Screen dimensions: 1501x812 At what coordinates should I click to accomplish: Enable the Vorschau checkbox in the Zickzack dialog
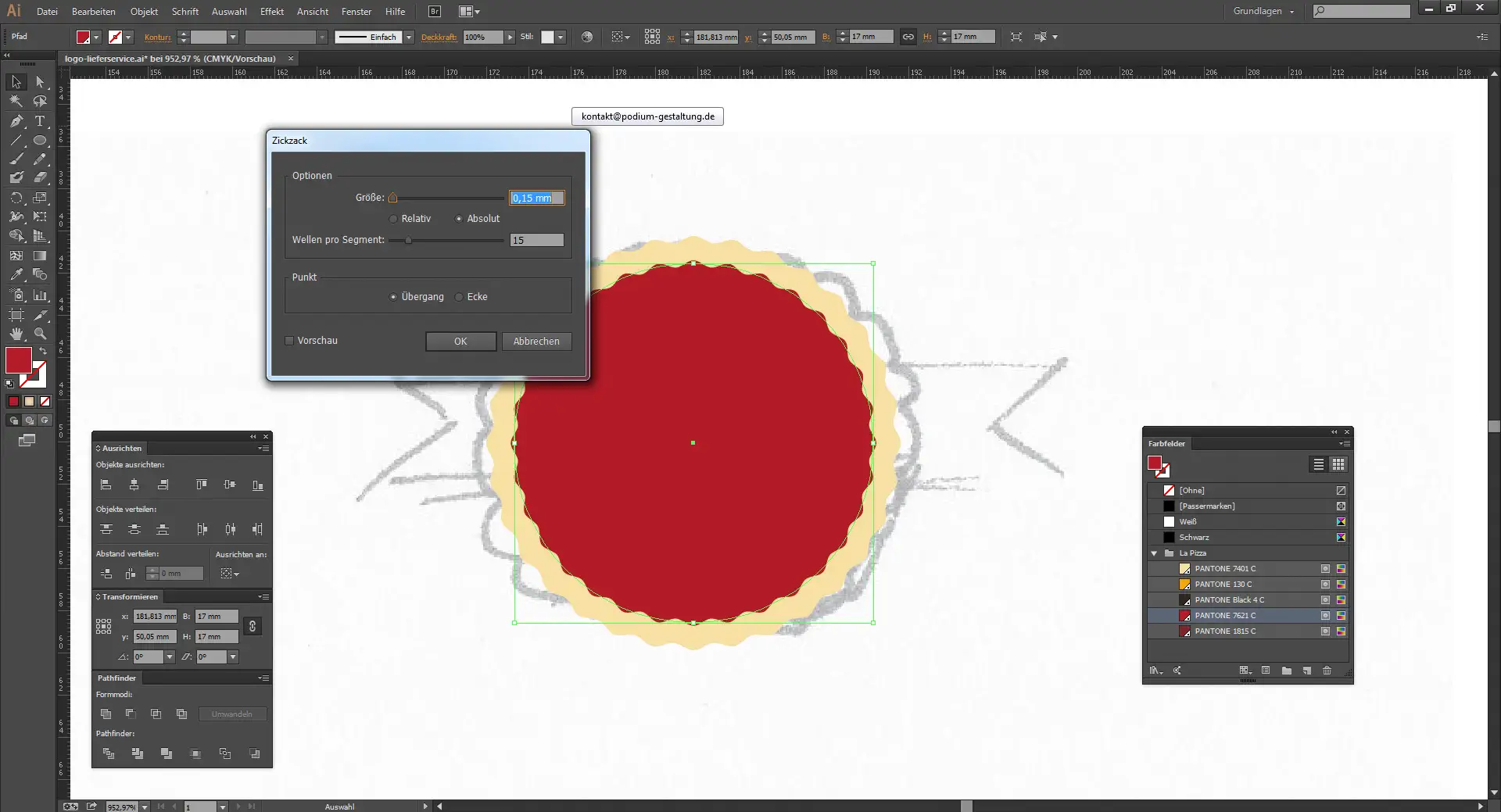click(288, 341)
